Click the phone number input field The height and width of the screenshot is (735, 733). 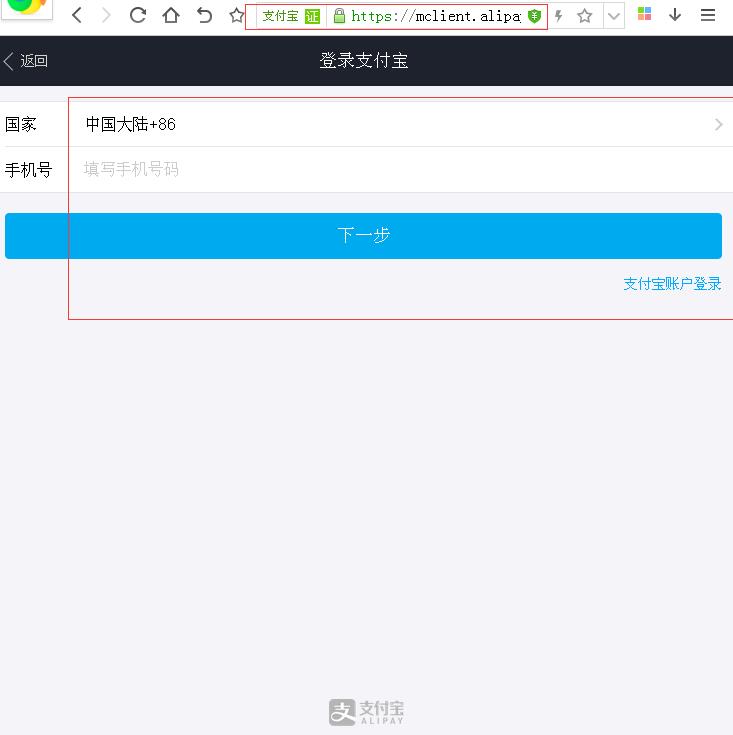[x=400, y=169]
